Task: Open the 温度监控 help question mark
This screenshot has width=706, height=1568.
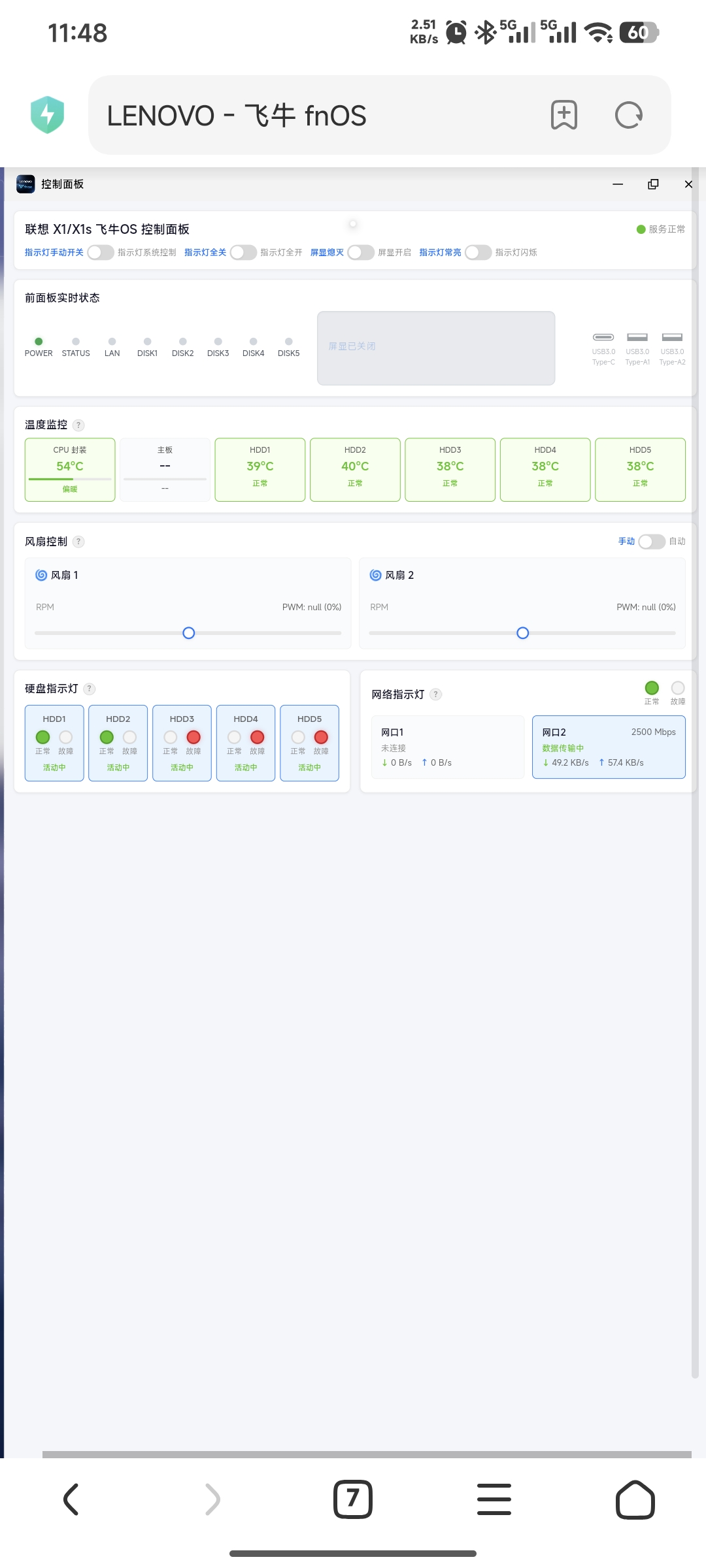Action: point(78,425)
